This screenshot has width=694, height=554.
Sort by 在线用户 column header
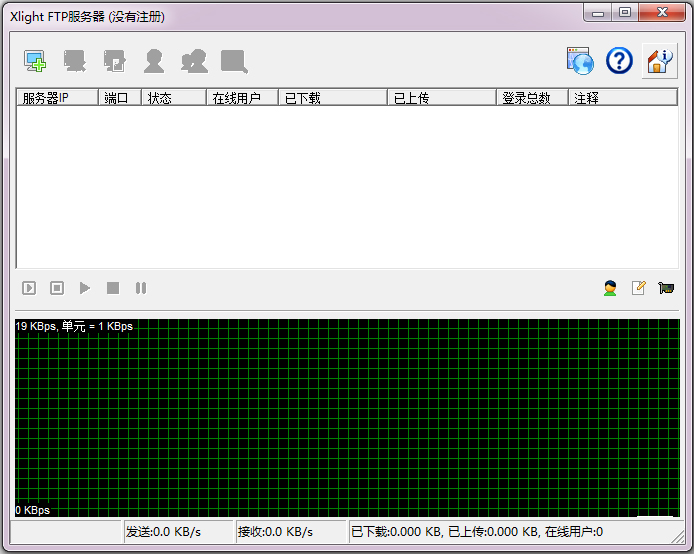click(x=243, y=98)
